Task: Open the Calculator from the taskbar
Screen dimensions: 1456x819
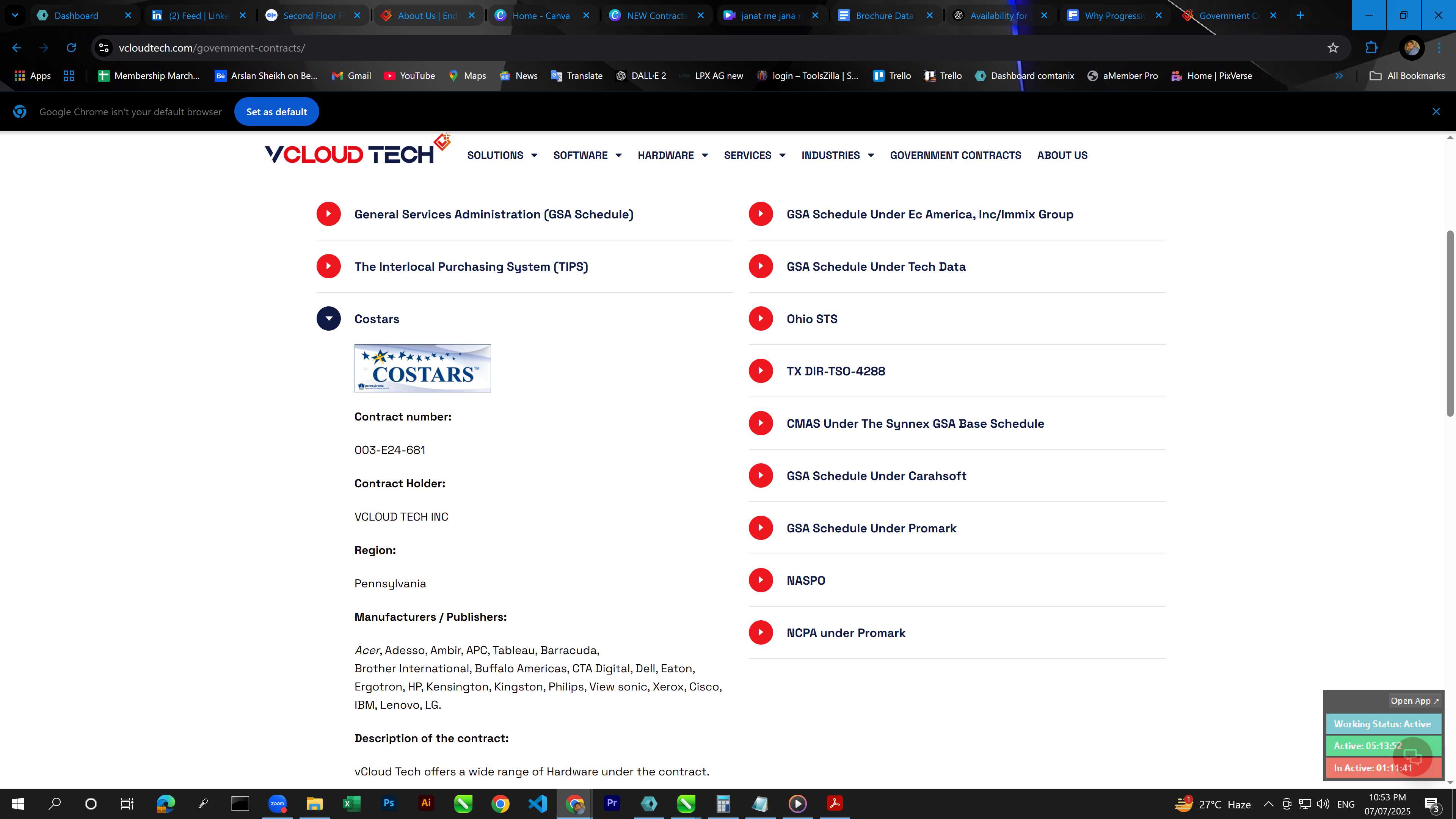Action: click(x=723, y=804)
